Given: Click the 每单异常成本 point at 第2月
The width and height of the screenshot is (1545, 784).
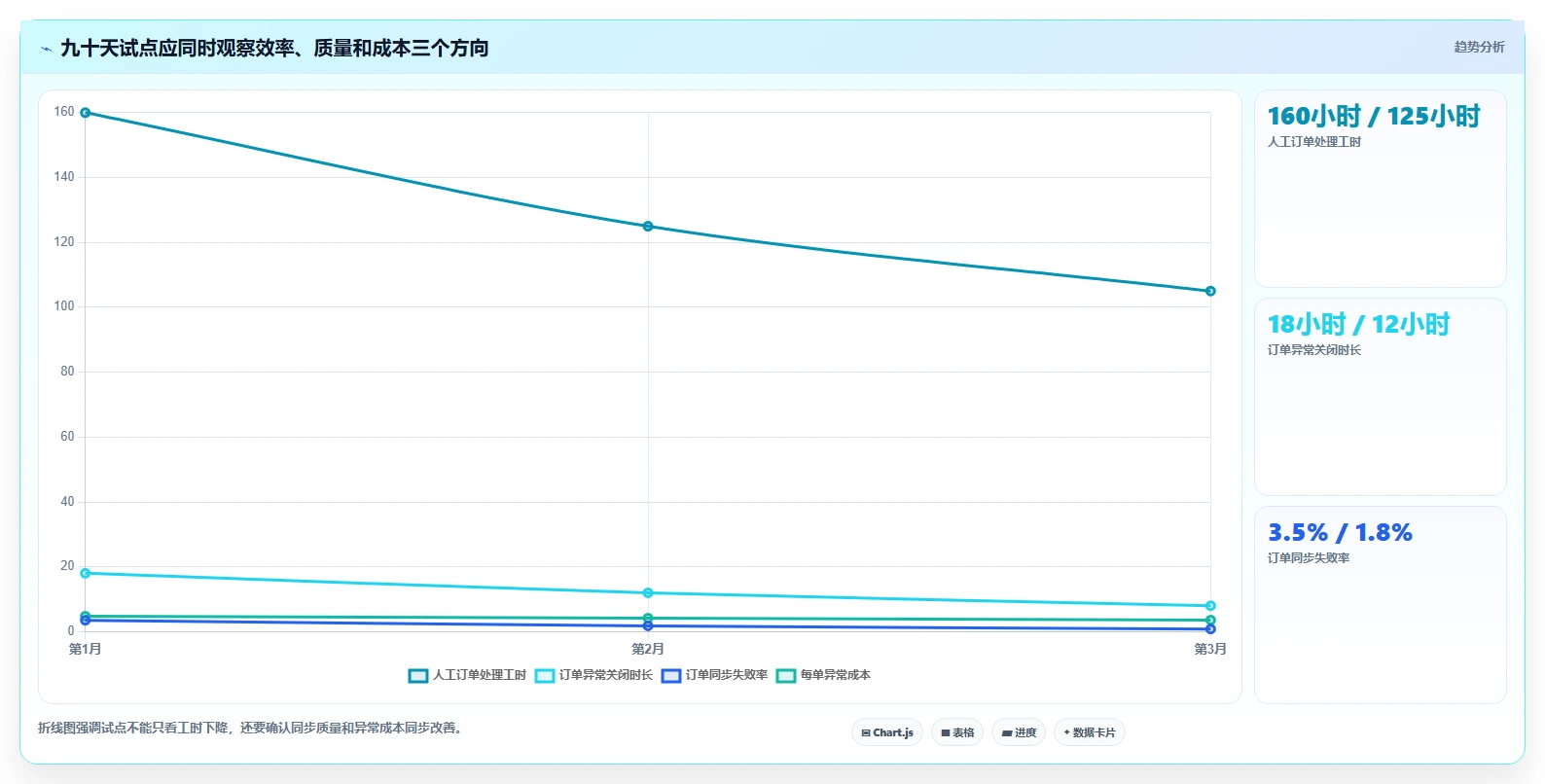Looking at the screenshot, I should 648,619.
